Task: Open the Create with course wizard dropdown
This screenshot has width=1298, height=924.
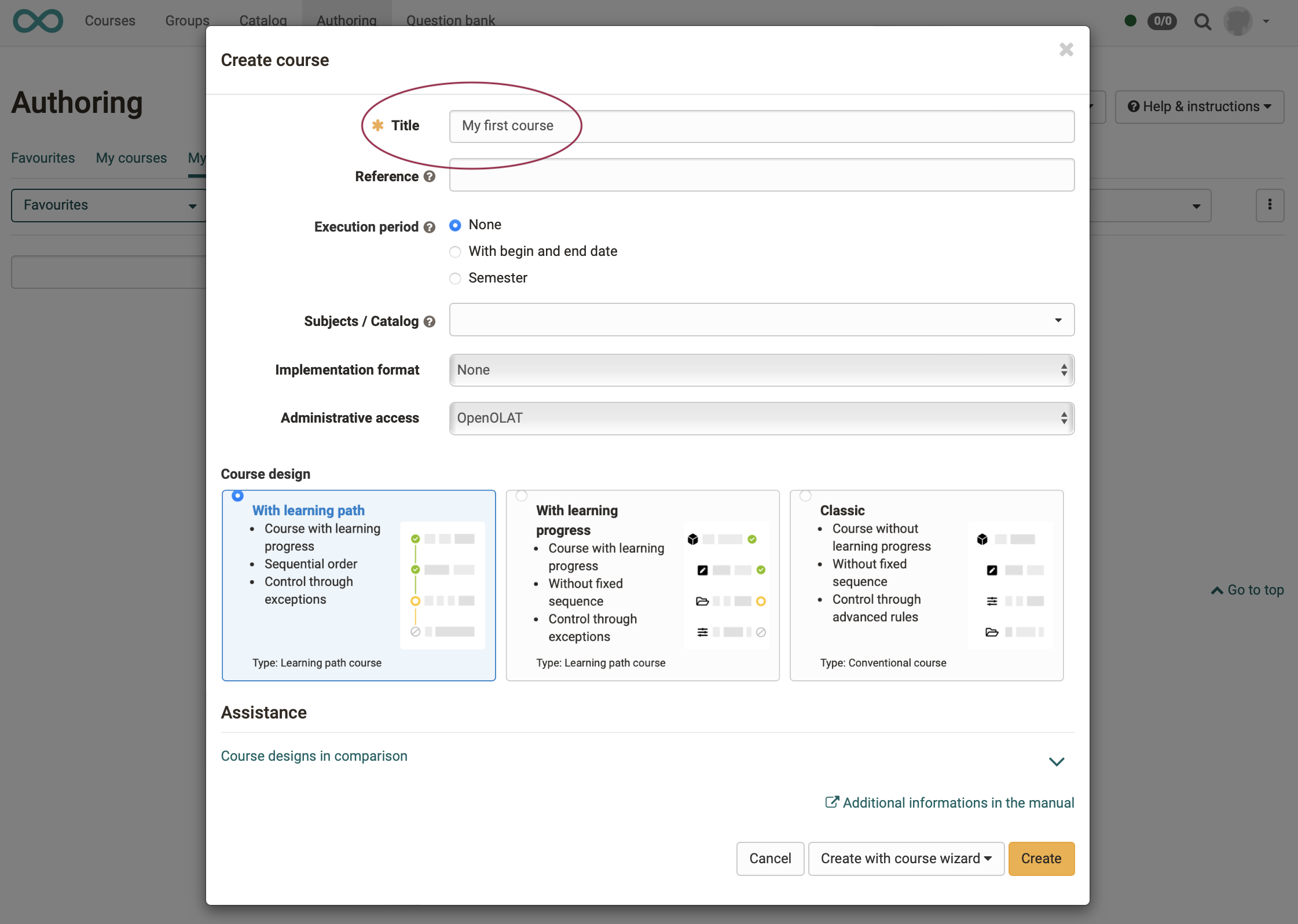Action: click(905, 859)
